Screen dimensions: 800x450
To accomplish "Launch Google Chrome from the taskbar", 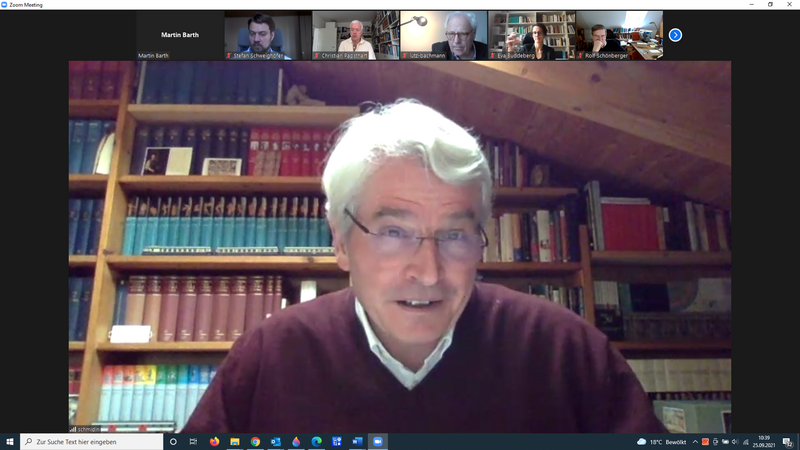I will tap(256, 441).
